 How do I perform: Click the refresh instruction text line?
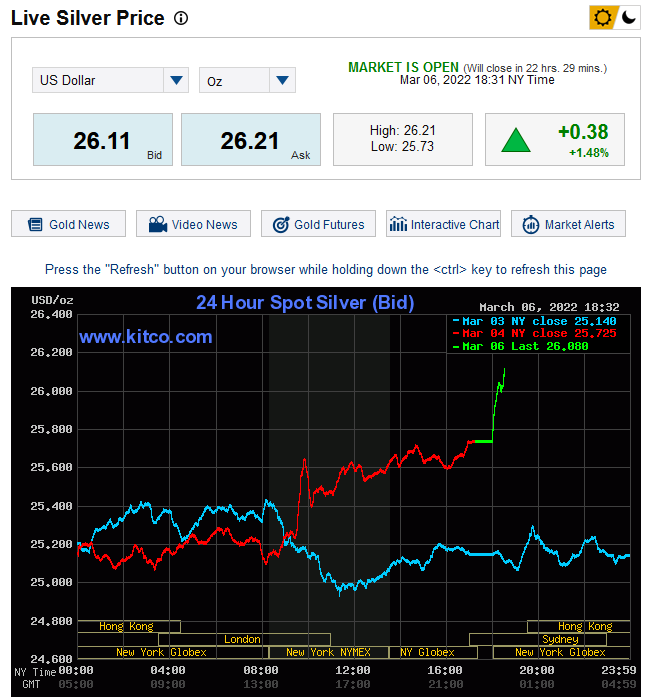click(x=326, y=270)
